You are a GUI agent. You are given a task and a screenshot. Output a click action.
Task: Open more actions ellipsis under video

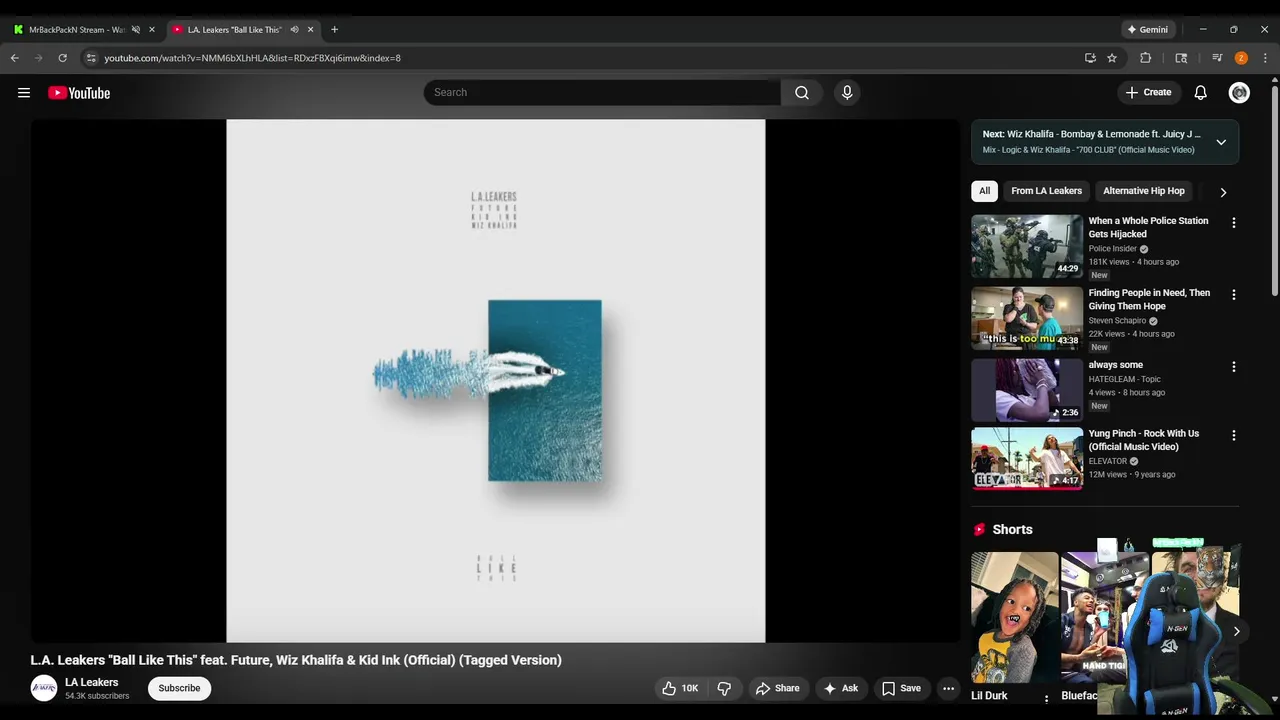pos(948,688)
